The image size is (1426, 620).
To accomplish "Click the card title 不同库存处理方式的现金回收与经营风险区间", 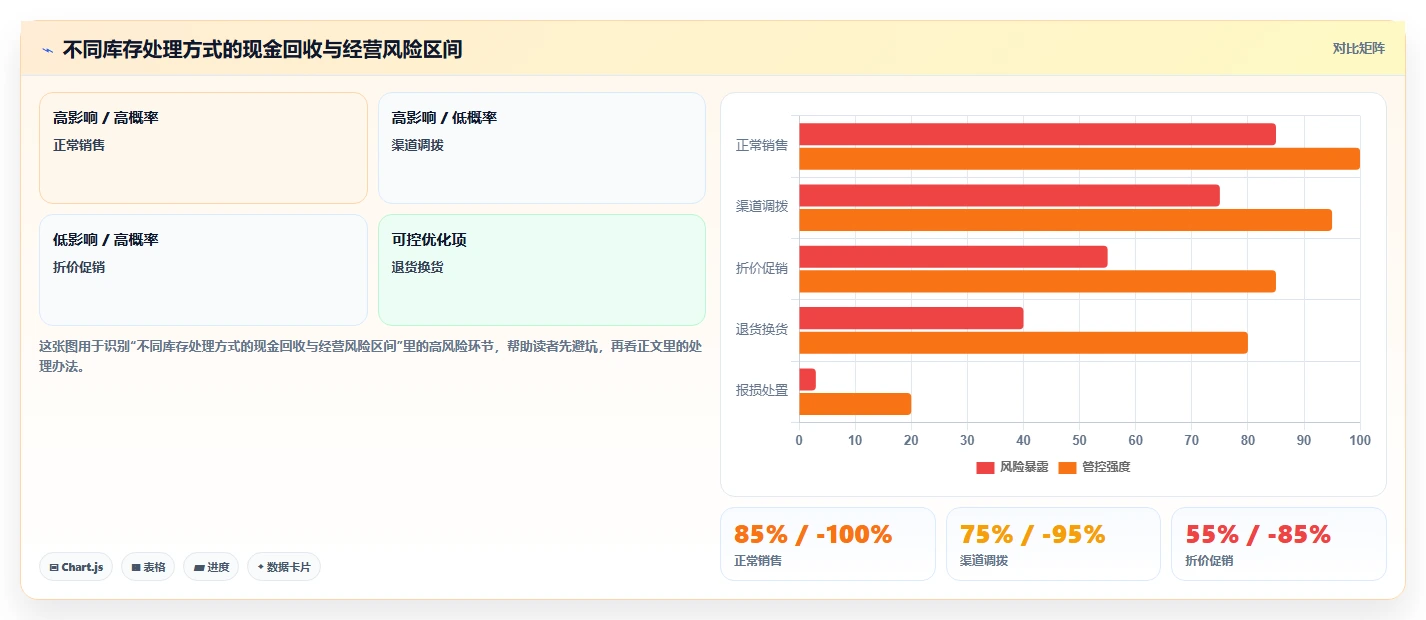I will pyautogui.click(x=262, y=50).
